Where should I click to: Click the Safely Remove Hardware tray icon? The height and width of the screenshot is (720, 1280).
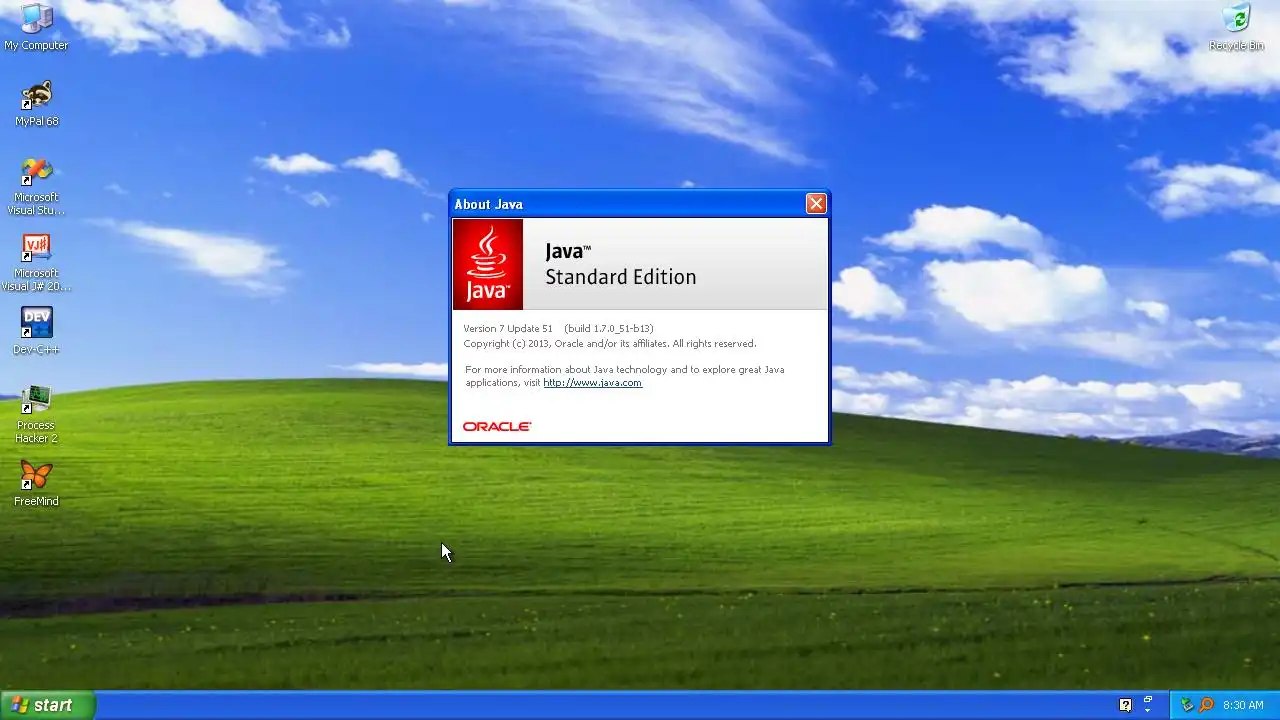point(1187,704)
